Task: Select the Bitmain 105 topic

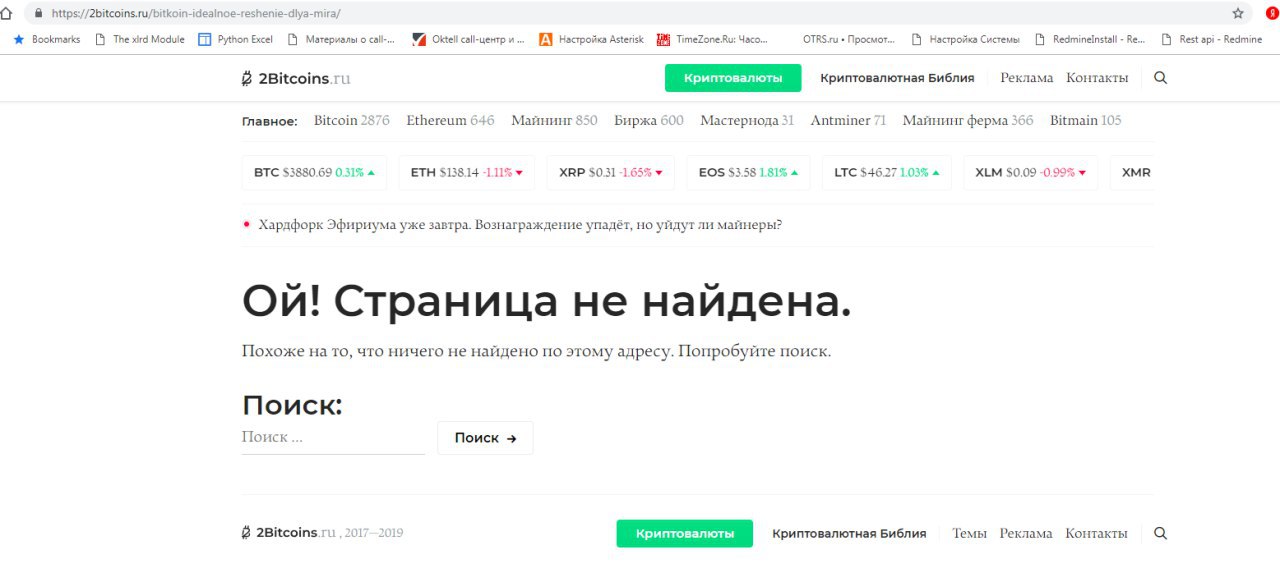Action: pos(1085,121)
